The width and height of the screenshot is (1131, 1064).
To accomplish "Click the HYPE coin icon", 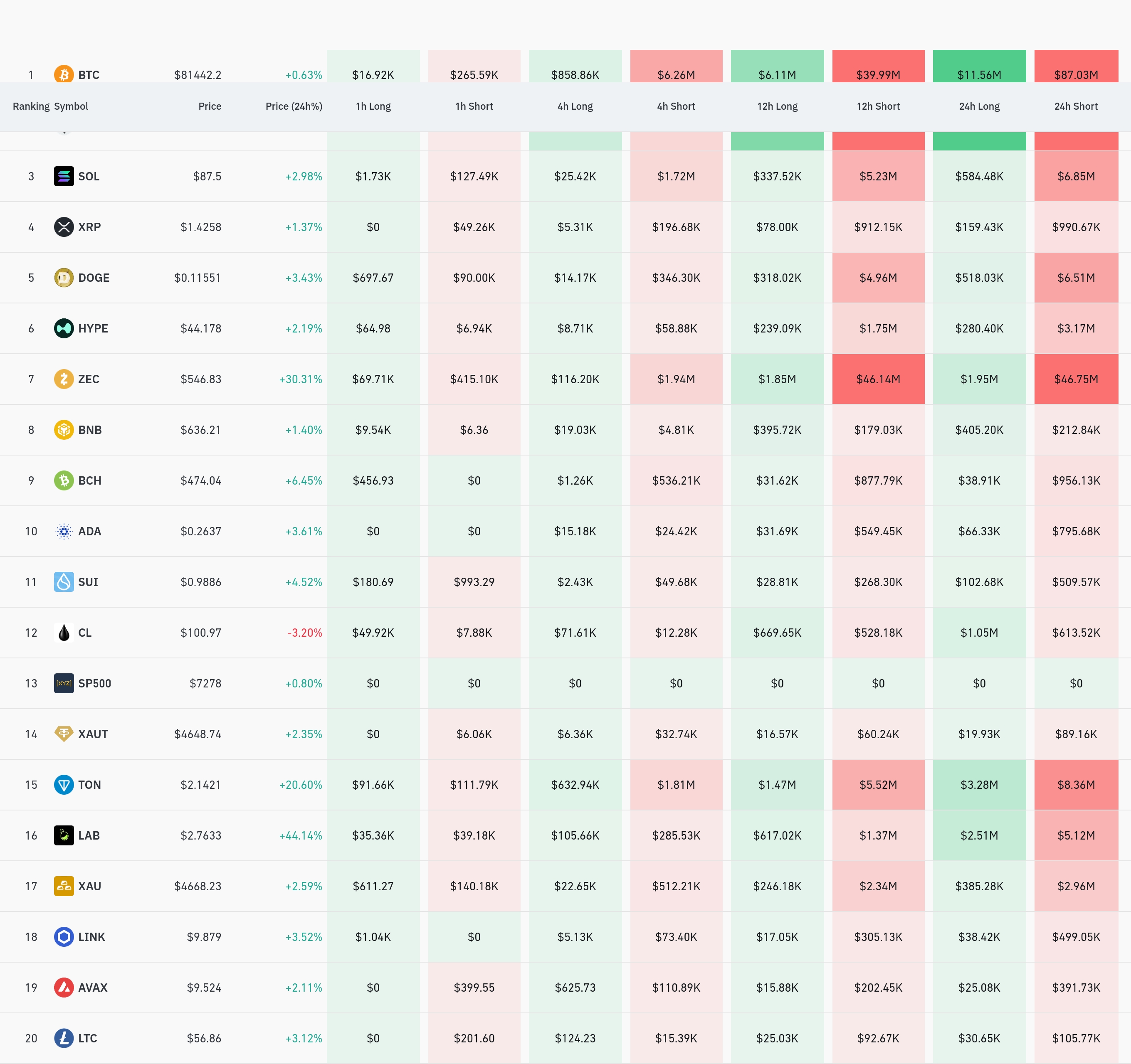I will 64,328.
